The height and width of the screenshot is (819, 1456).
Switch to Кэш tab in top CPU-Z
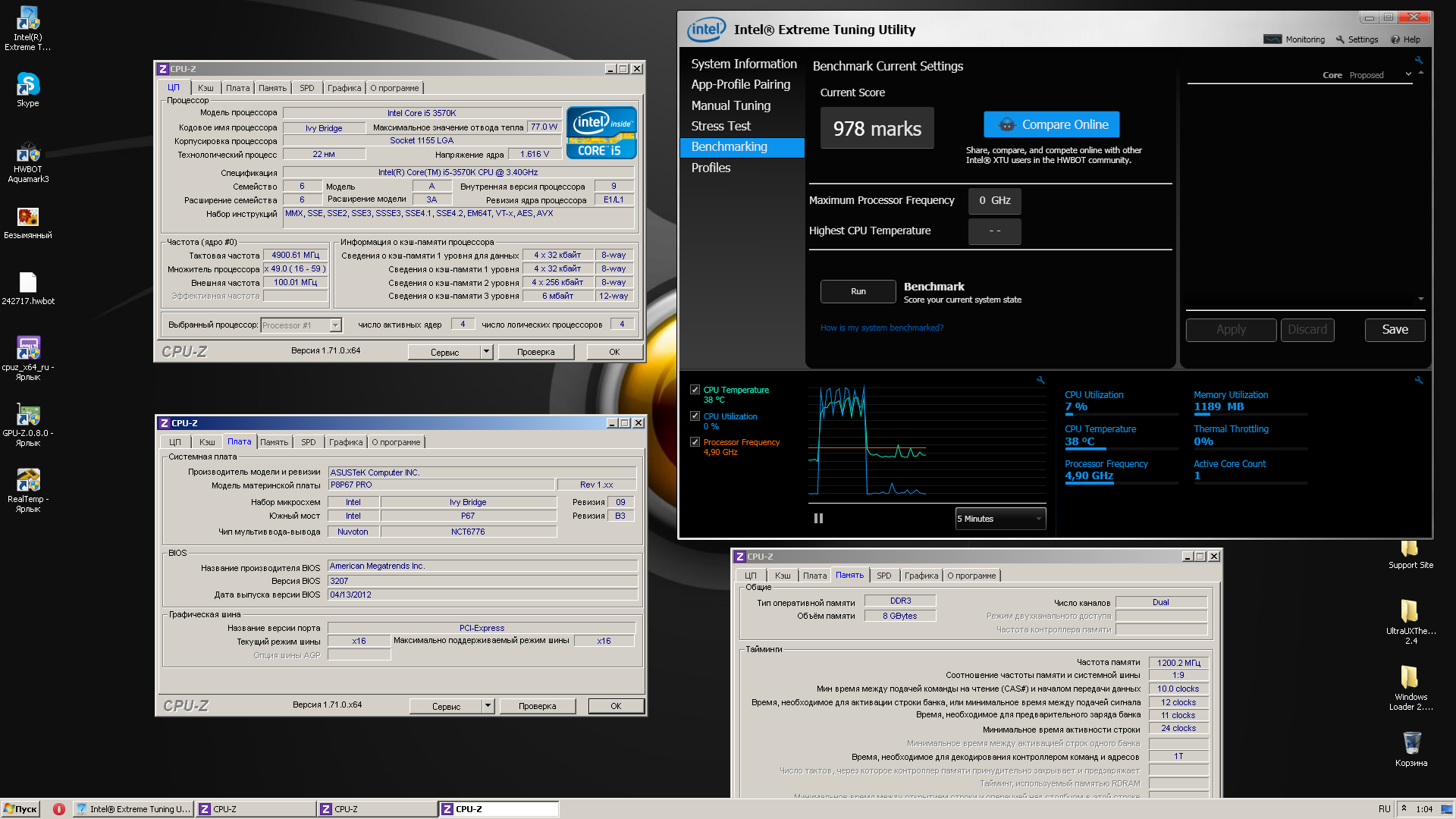coord(206,88)
